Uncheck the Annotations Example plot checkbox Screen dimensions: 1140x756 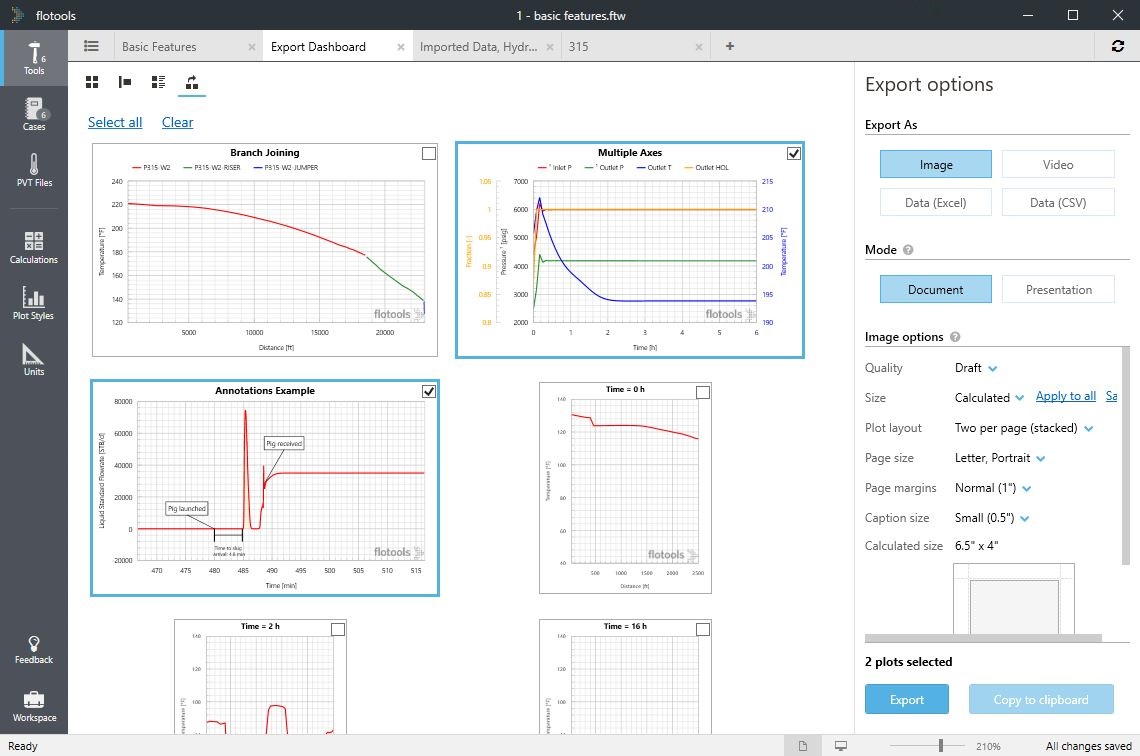[429, 391]
